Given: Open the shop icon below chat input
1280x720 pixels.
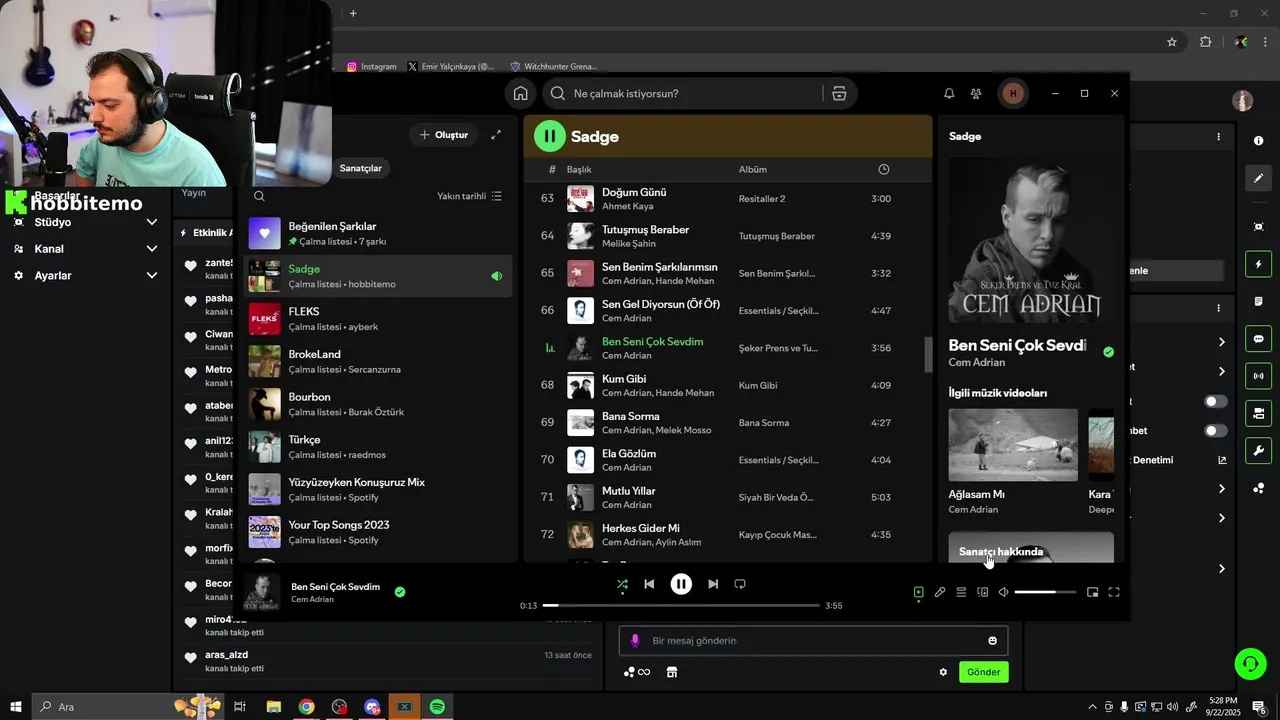Looking at the screenshot, I should [672, 672].
